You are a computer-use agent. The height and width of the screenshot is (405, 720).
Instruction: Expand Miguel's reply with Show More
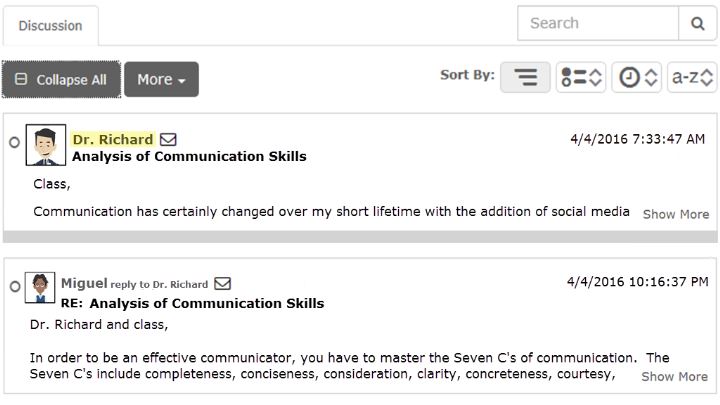(x=675, y=377)
